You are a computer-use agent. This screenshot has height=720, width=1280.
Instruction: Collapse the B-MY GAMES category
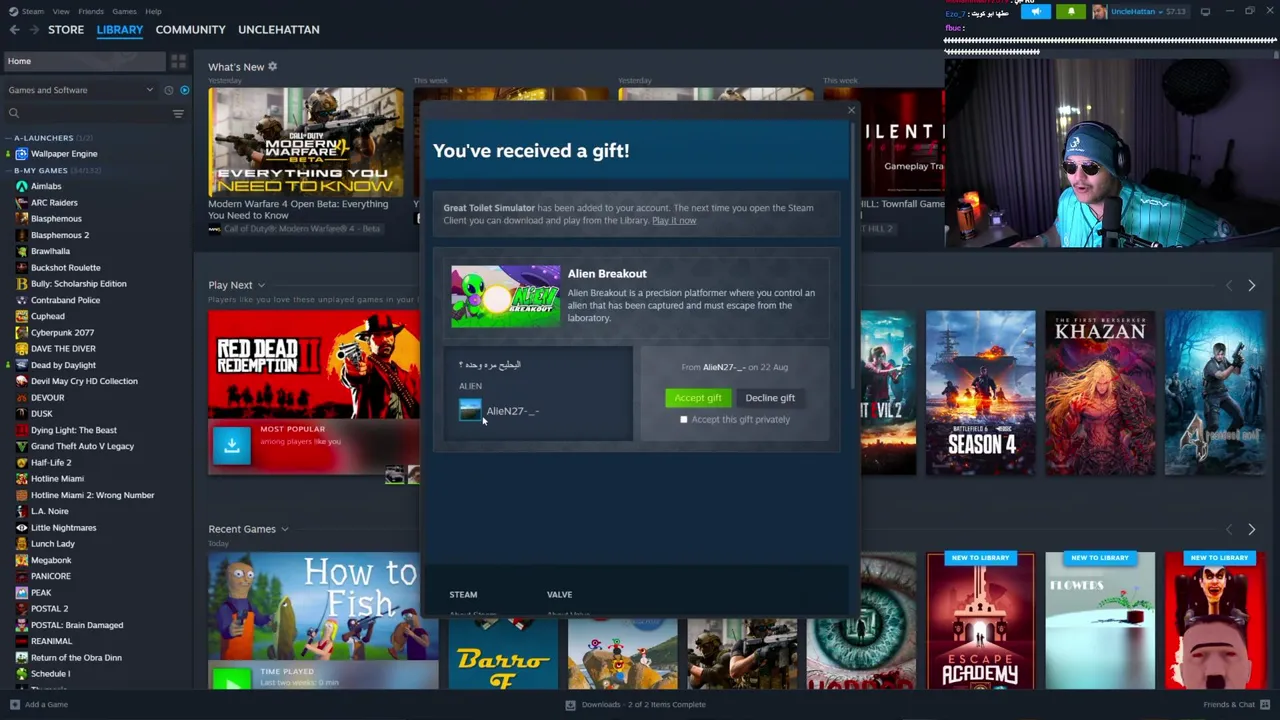[8, 171]
